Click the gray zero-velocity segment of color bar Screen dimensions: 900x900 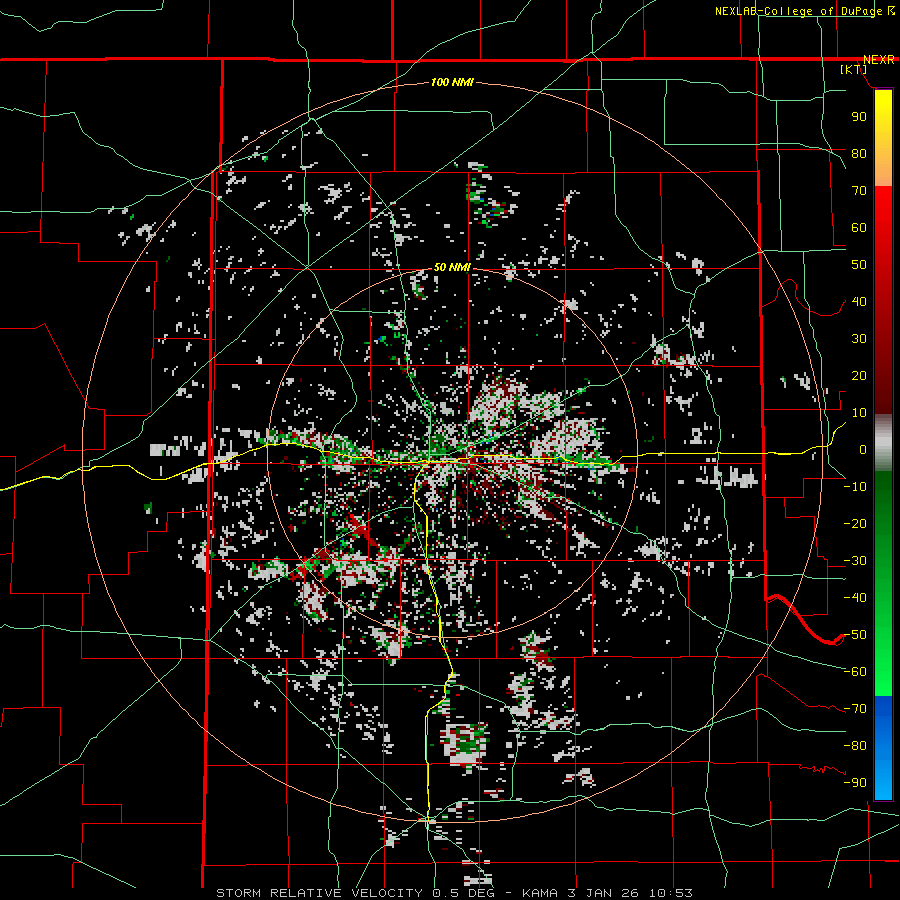tap(883, 443)
